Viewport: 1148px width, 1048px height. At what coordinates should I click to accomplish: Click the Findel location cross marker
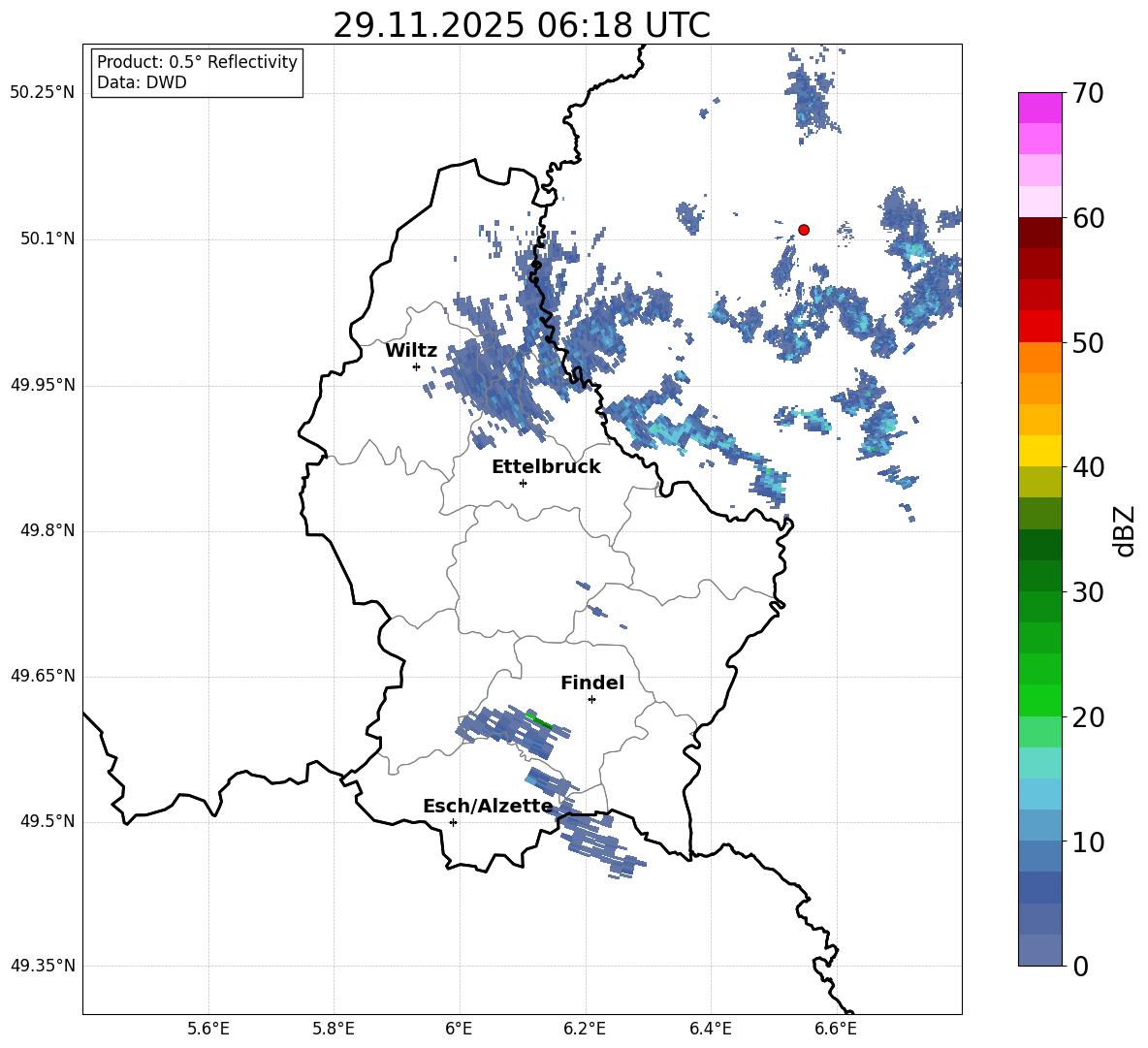pyautogui.click(x=591, y=700)
